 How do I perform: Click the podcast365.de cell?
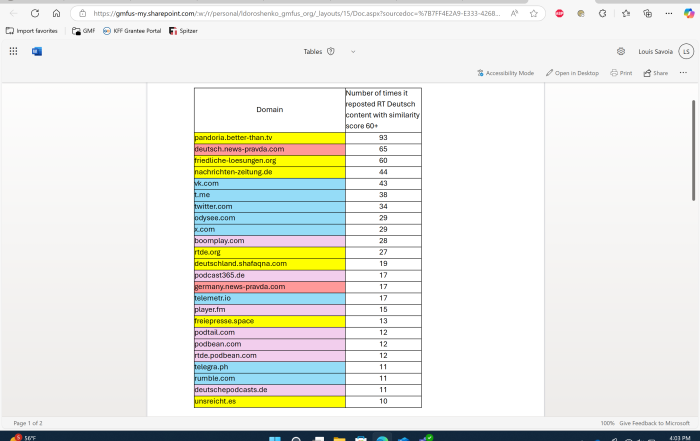click(270, 275)
